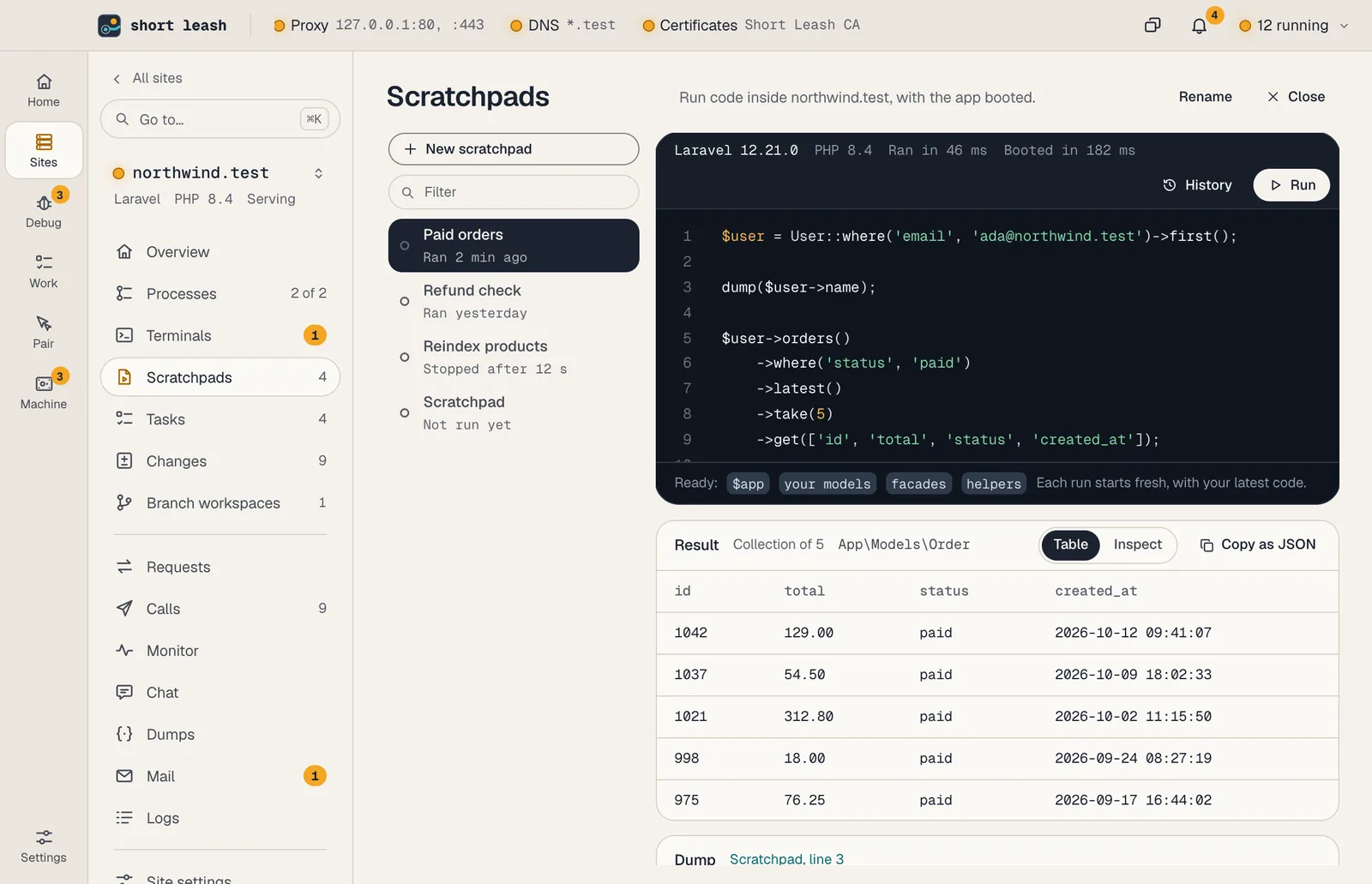Open the Pair section icon
Screen dimensions: 1372x884
[44, 324]
